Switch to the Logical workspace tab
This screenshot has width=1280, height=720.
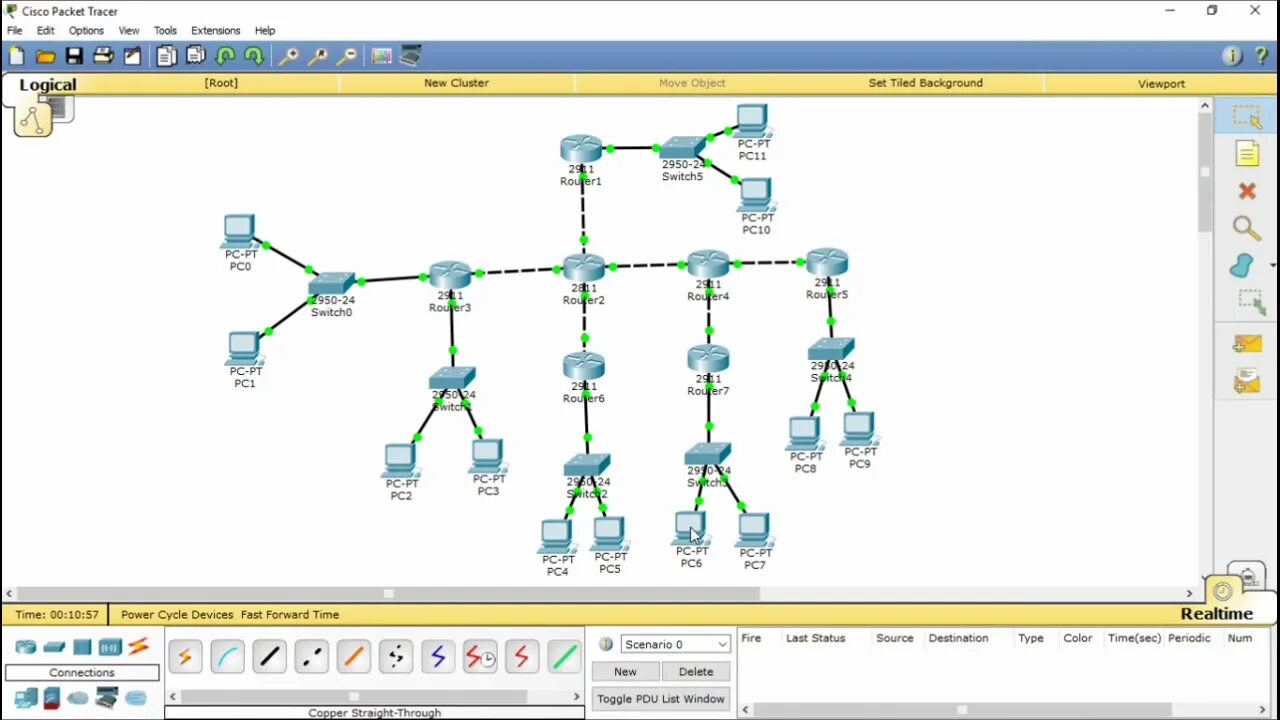coord(47,85)
